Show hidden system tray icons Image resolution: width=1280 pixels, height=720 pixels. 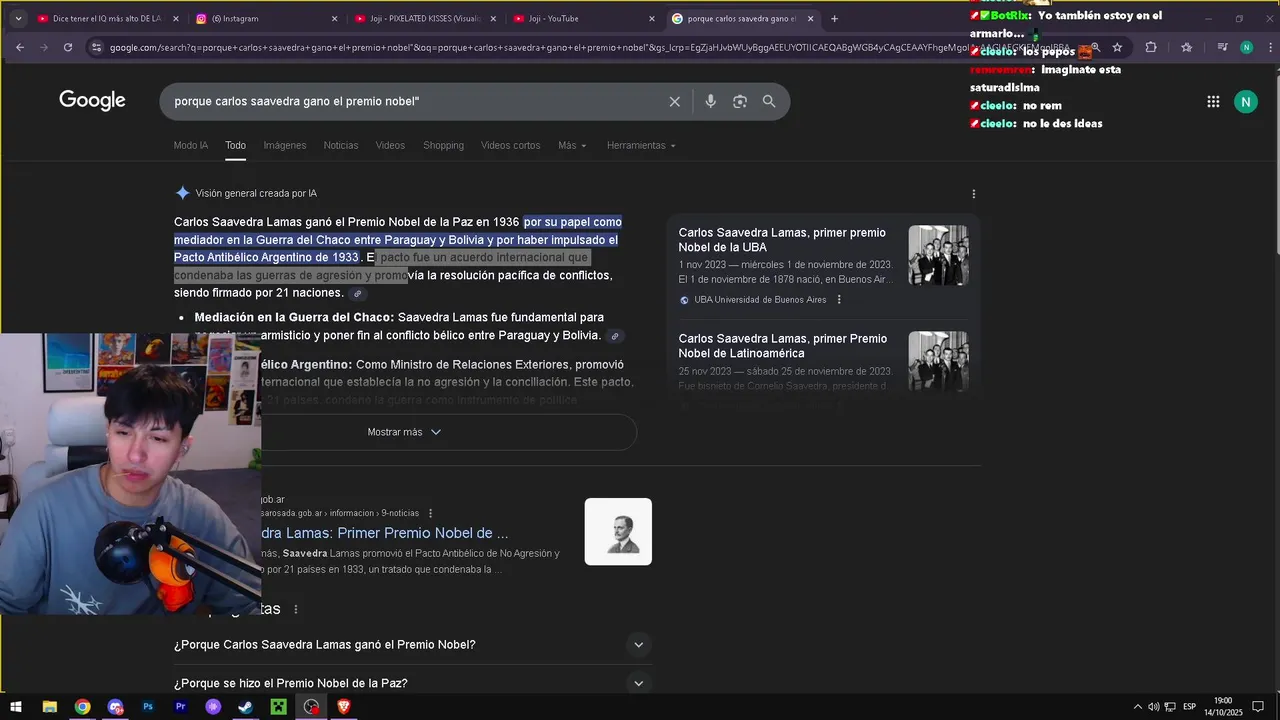click(1137, 707)
